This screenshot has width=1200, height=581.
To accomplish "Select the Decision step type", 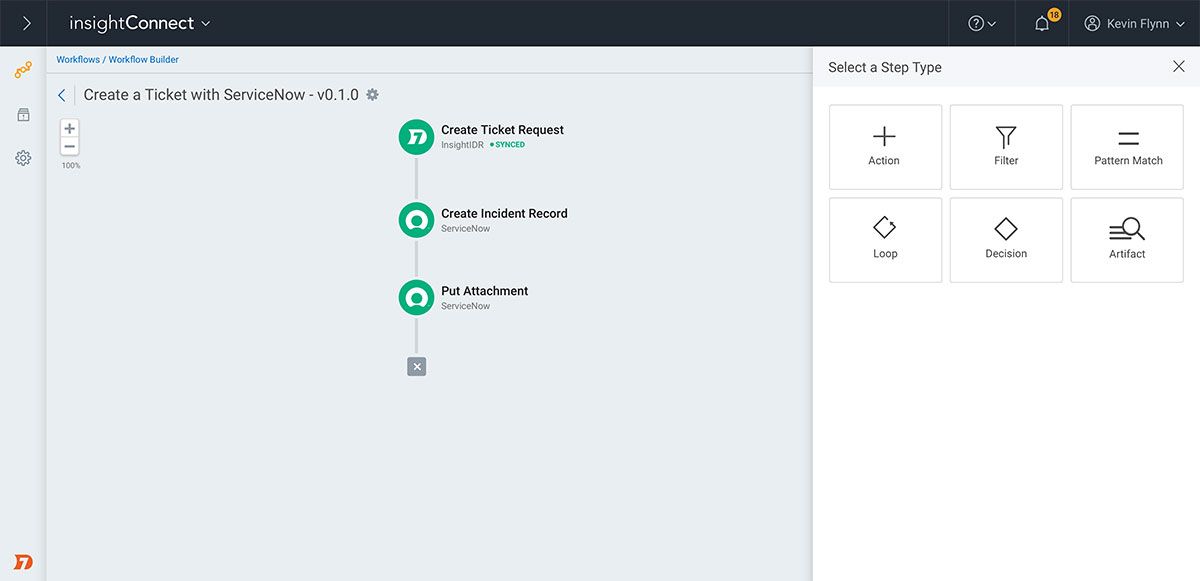I will click(1006, 240).
